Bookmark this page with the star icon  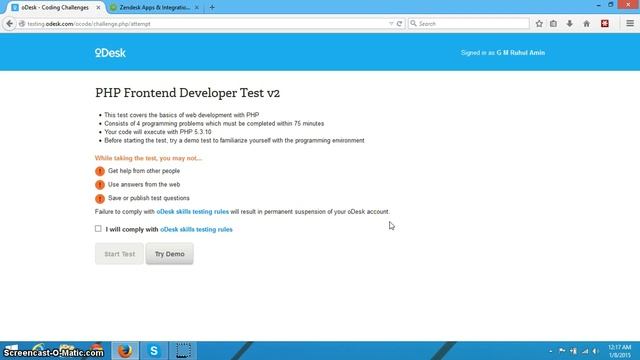point(539,24)
